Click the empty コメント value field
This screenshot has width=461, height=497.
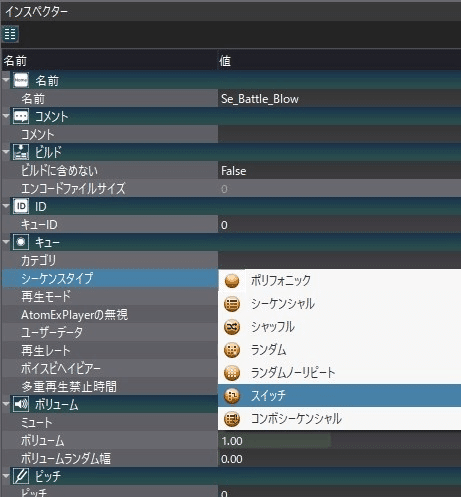click(339, 134)
